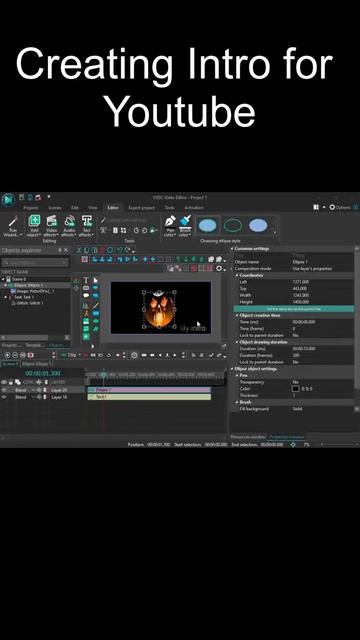Select the Ellipse 1 clip on timeline

point(149,390)
